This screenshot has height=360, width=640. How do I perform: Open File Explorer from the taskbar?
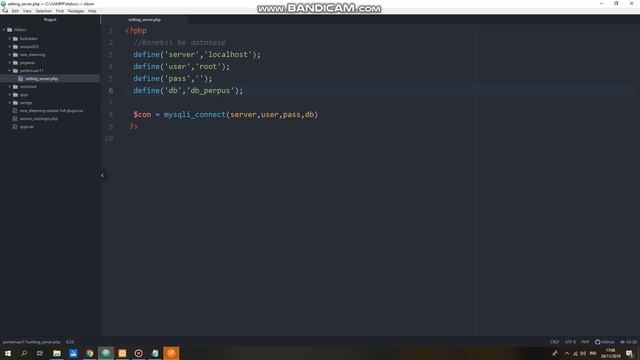click(57, 353)
